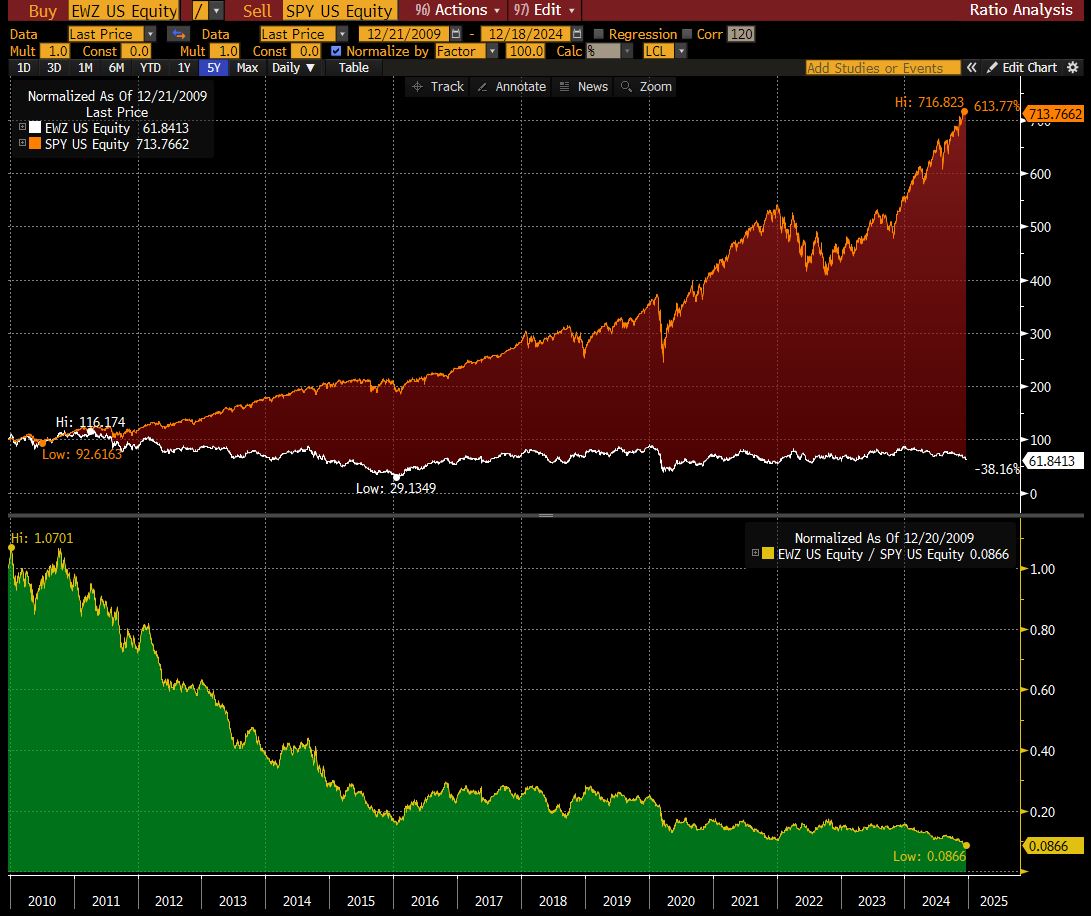Click the first Const 0.0 field
The height and width of the screenshot is (916, 1091).
pyautogui.click(x=136, y=51)
